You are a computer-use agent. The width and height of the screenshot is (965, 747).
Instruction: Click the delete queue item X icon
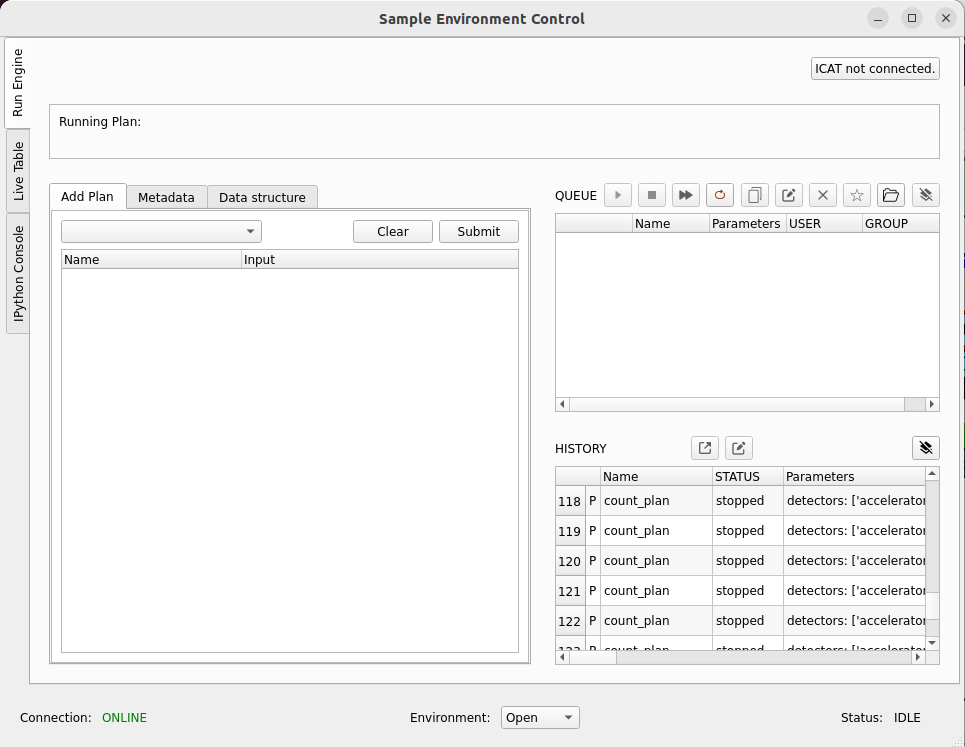point(823,195)
